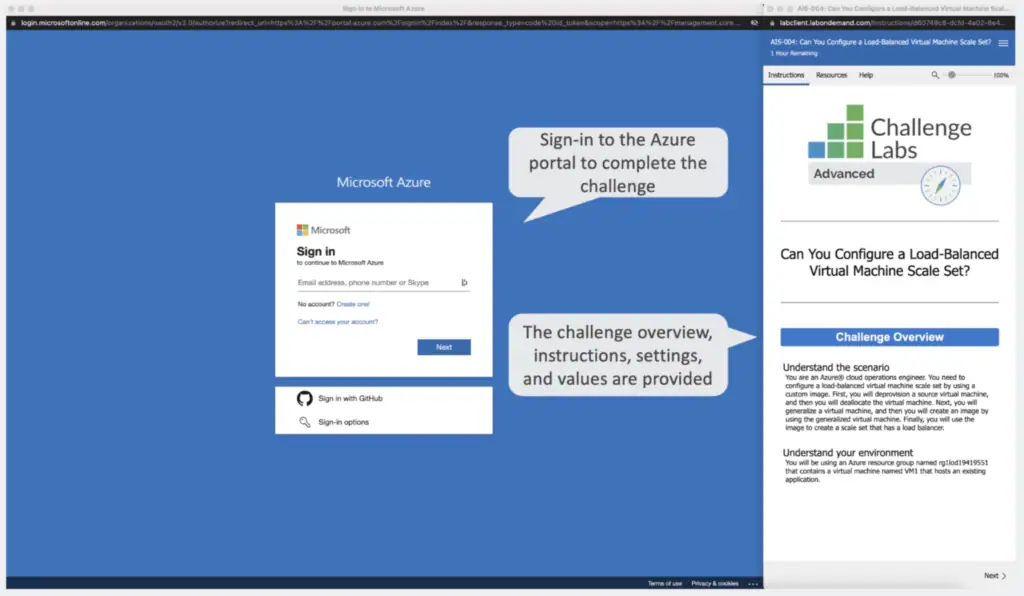
Task: Open the Privacy & cookies link
Action: coord(714,583)
